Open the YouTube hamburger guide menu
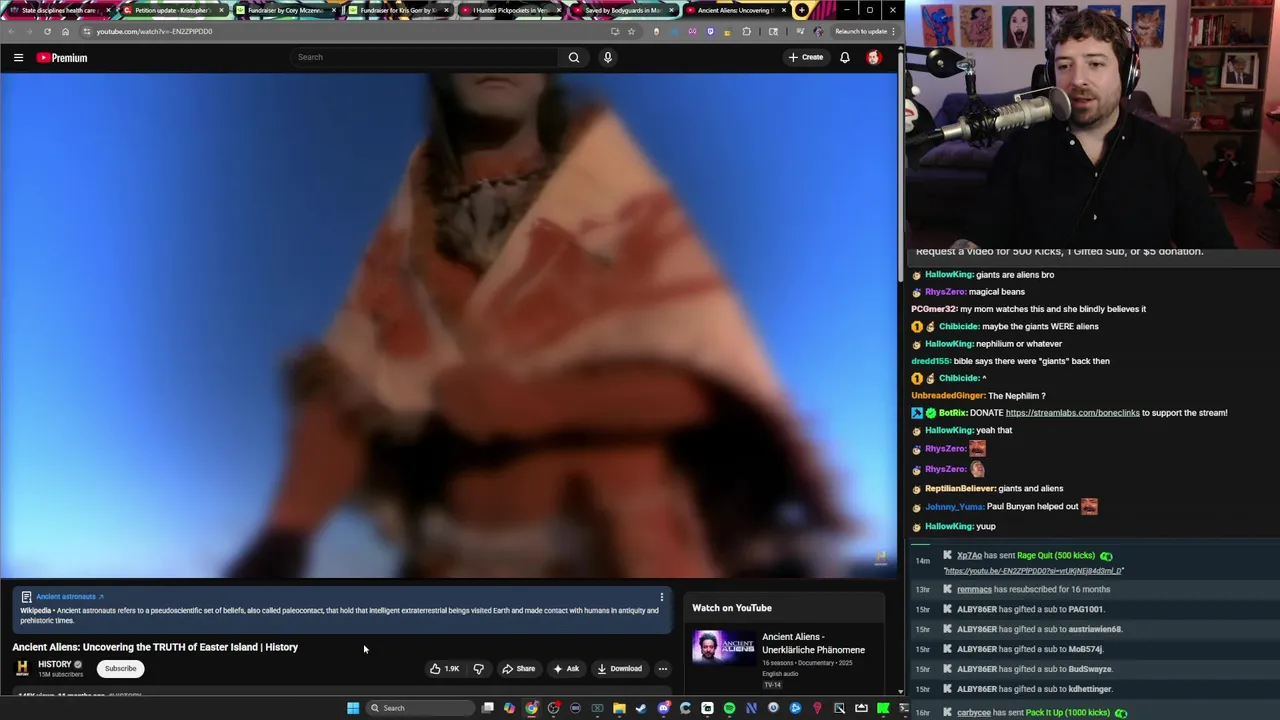 [x=18, y=58]
